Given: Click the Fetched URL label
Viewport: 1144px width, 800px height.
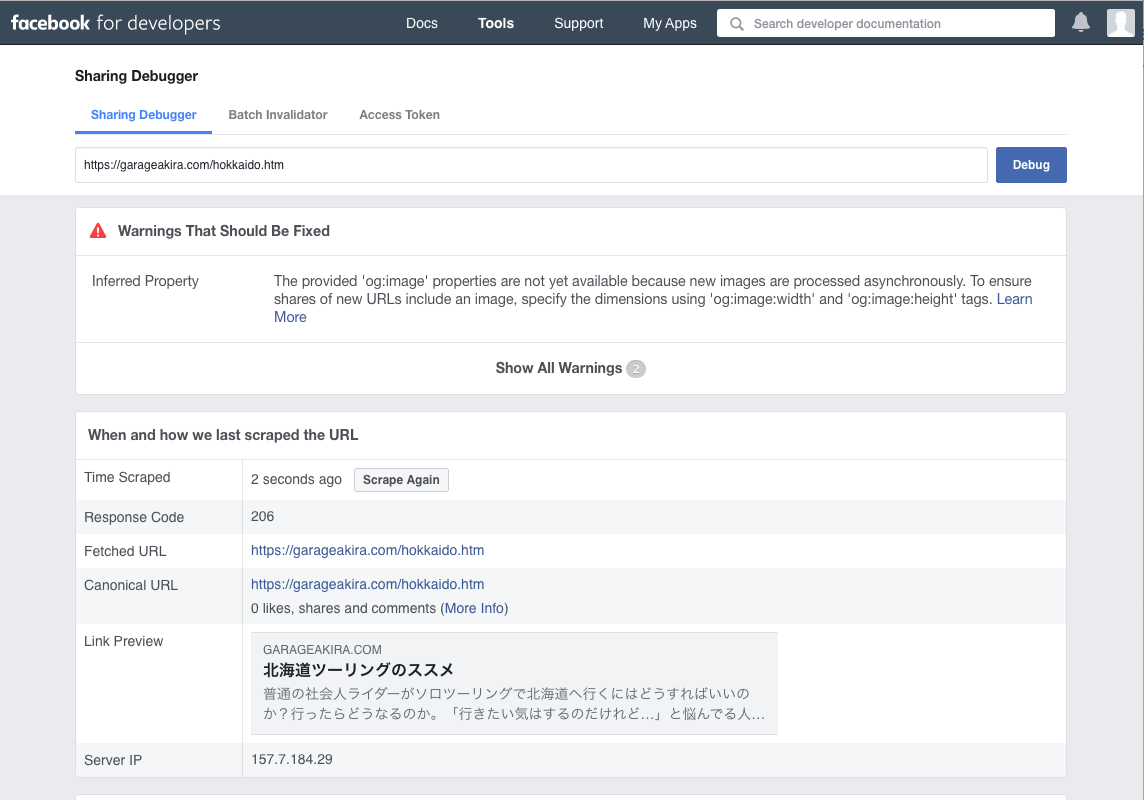Looking at the screenshot, I should click(125, 551).
